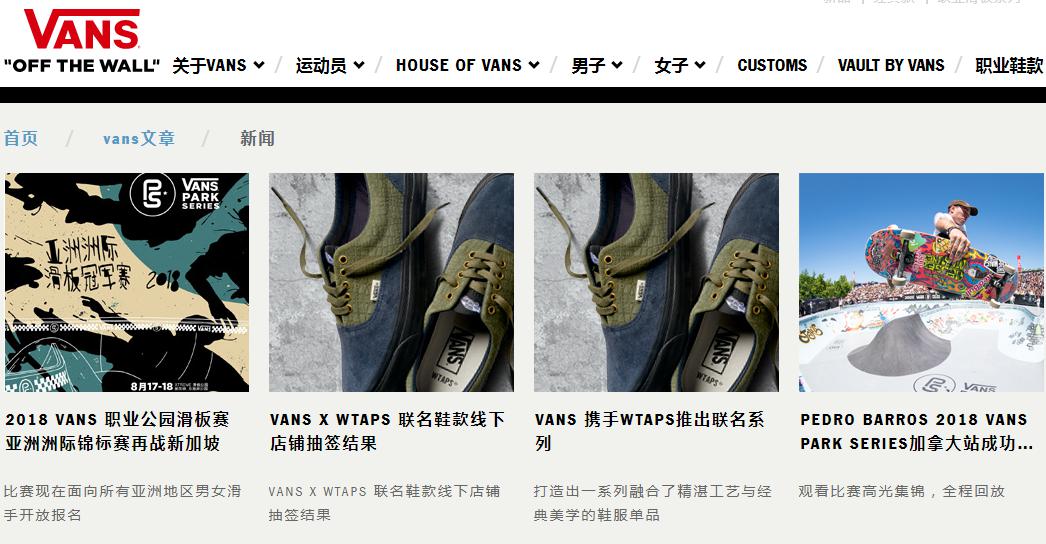The height and width of the screenshot is (544, 1046).
Task: Open the Vans Park Series poster thumbnail
Action: 127,282
